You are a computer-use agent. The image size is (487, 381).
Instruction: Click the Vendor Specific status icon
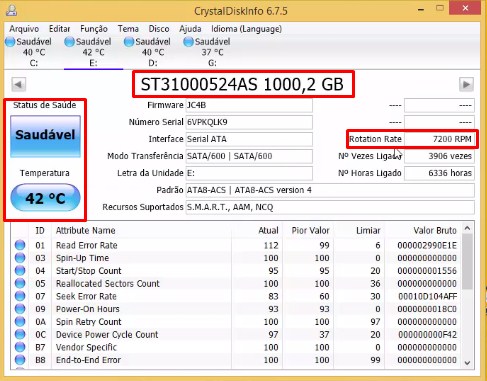[x=20, y=347]
